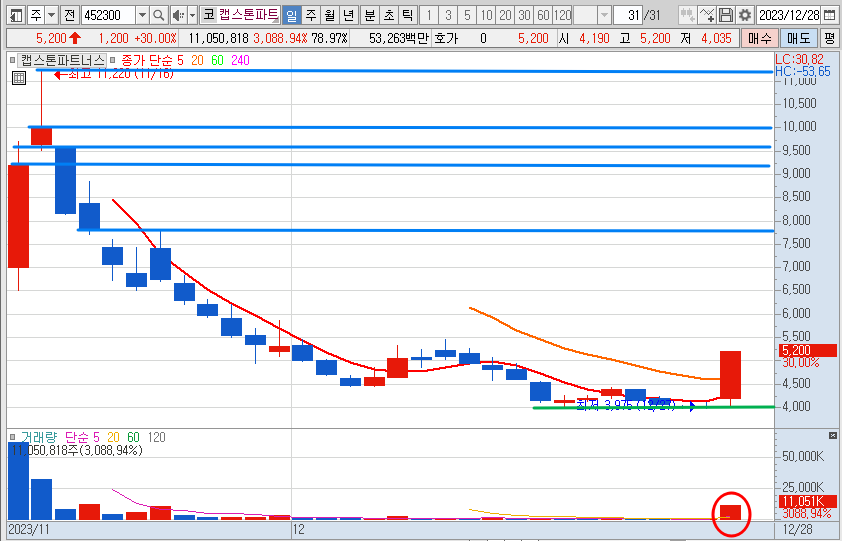Viewport: 842px width, 541px height.
Task: Click the data grid icon on chart
Action: 19,78
